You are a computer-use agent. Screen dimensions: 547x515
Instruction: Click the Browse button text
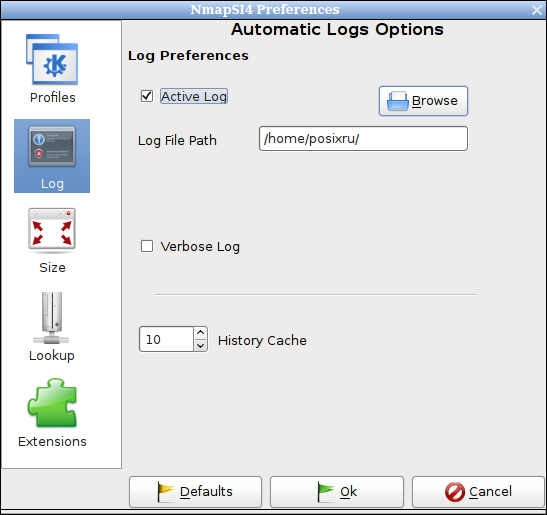435,100
